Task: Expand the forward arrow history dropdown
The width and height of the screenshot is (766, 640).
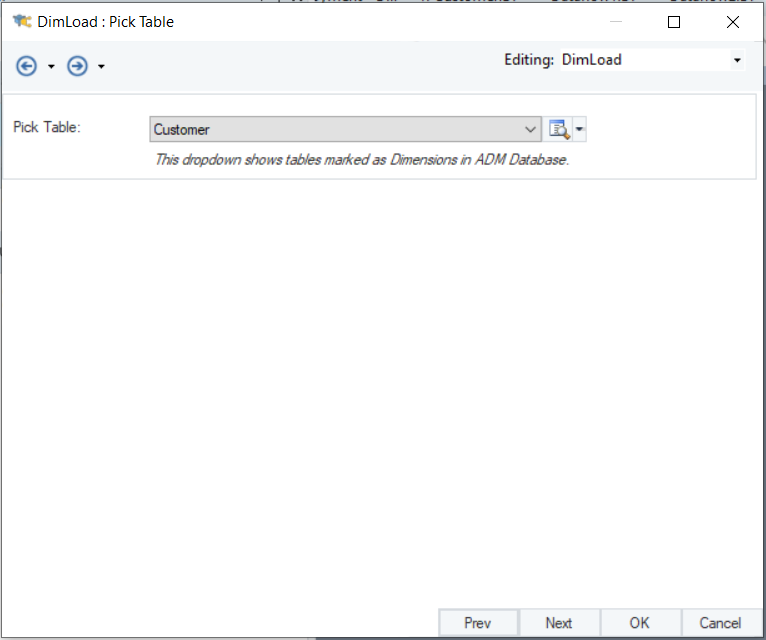Action: tap(101, 67)
